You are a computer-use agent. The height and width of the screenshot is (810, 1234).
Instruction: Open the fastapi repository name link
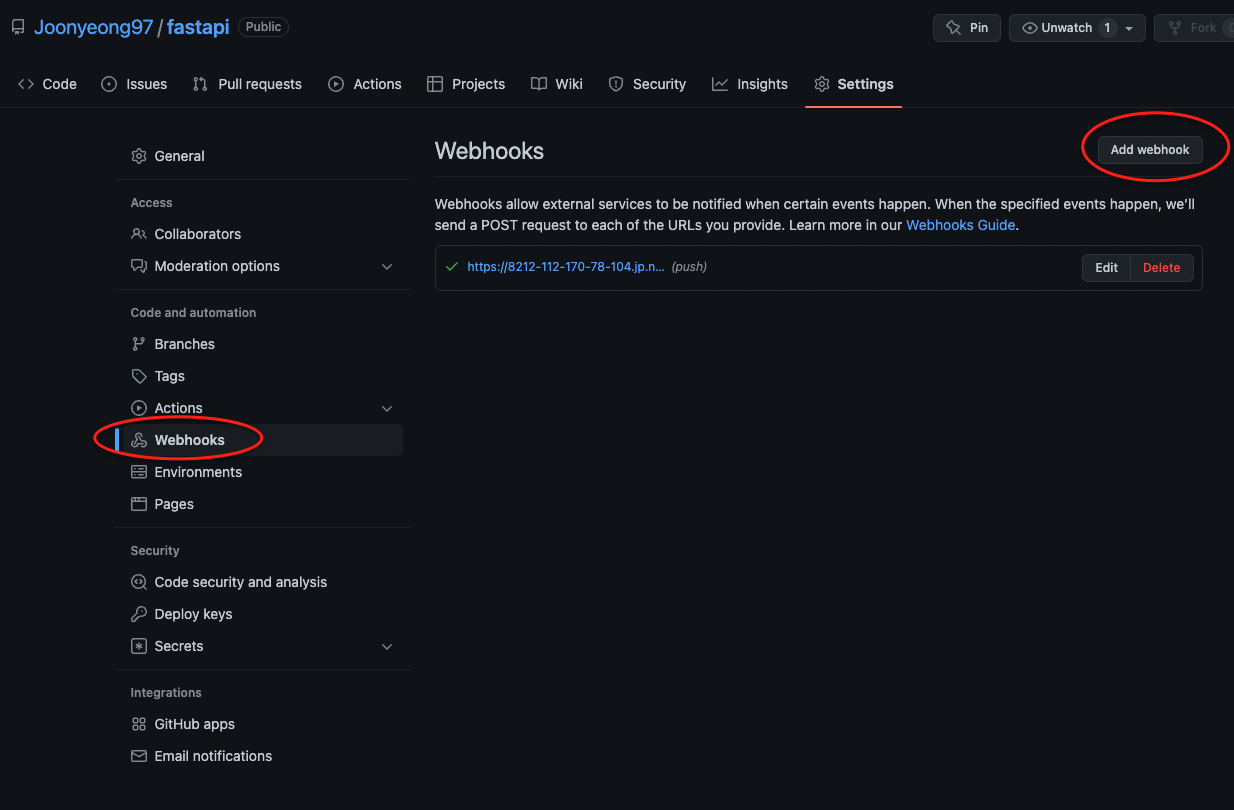pos(198,27)
